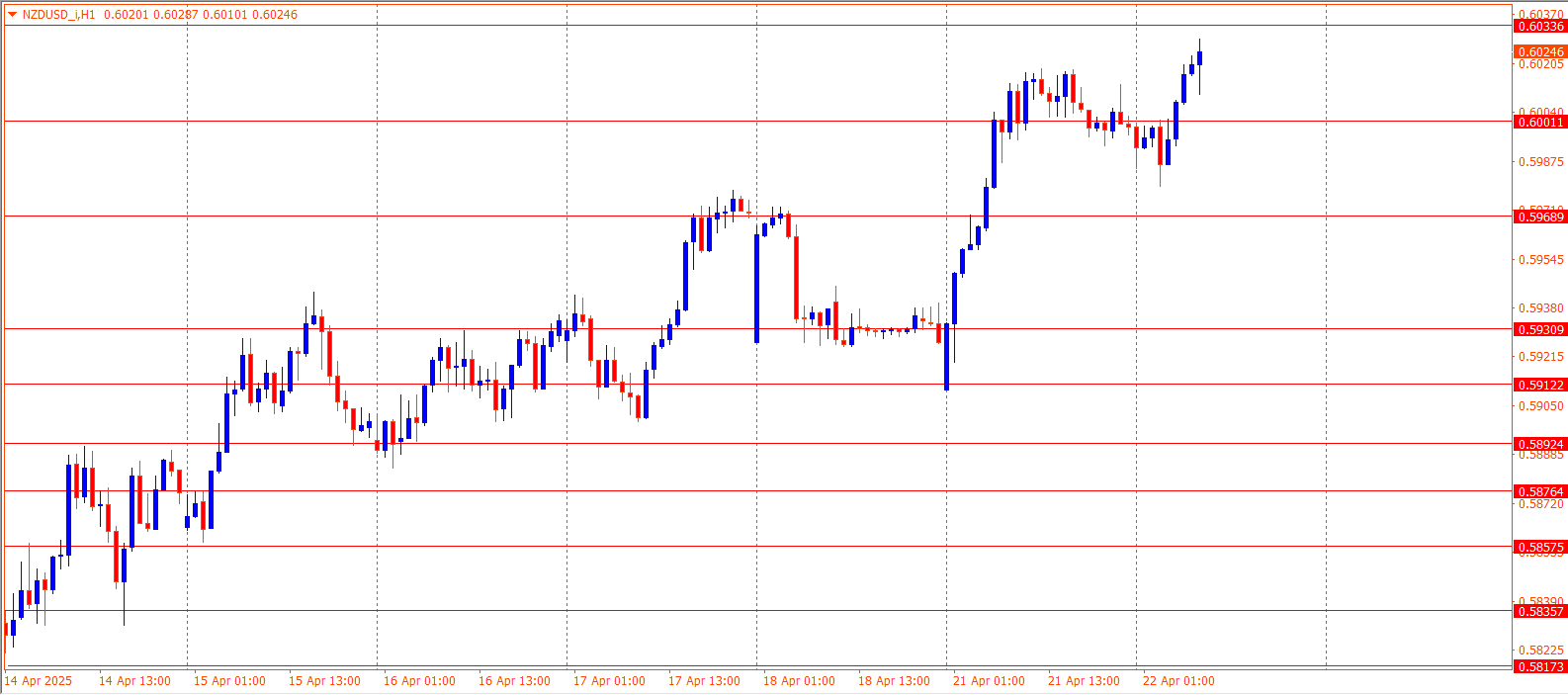
Task: Click the 21 Apr 13:00 time label
Action: click(1084, 681)
